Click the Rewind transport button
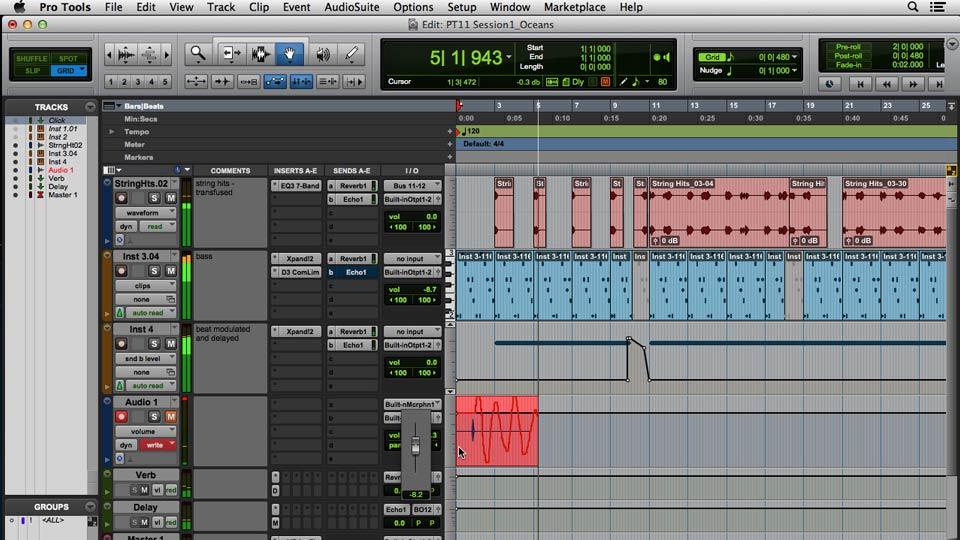This screenshot has width=960, height=540. tap(886, 84)
